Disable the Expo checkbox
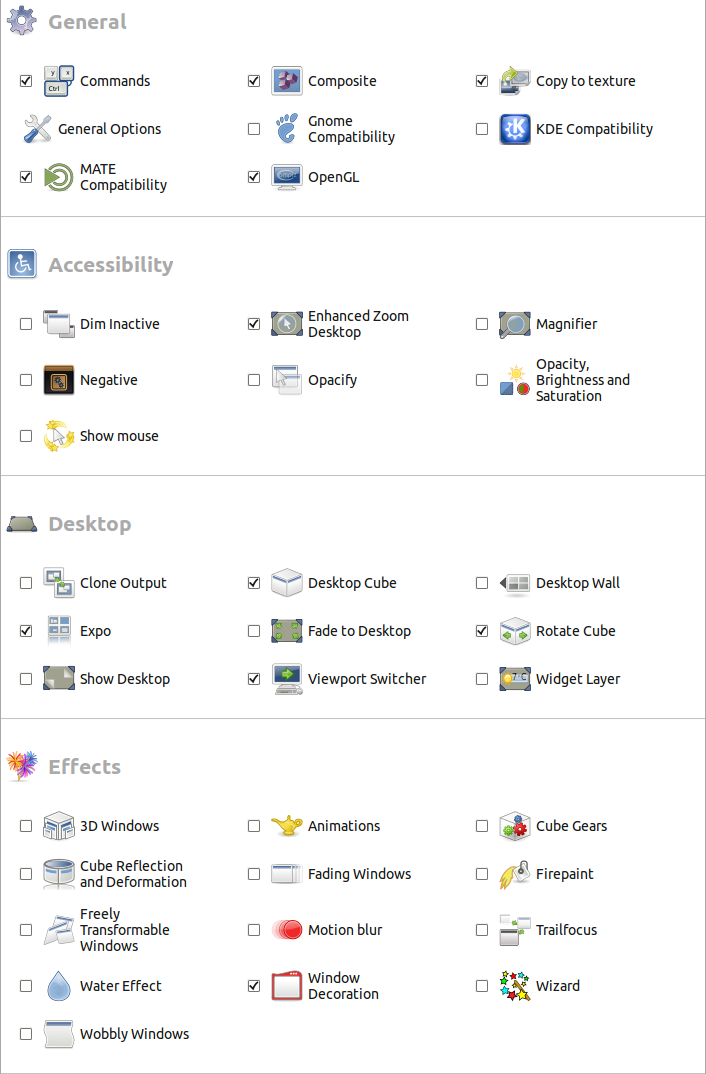The image size is (706, 1074). point(26,631)
